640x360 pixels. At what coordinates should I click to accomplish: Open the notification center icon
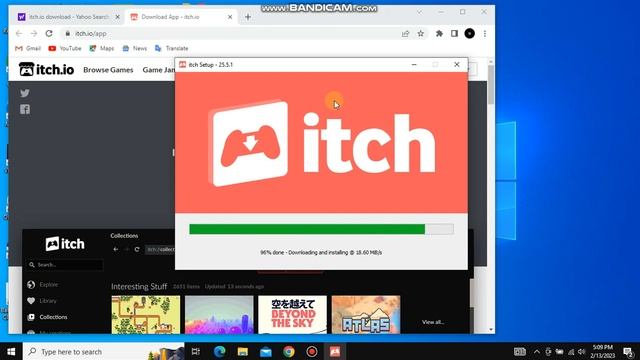click(x=628, y=351)
